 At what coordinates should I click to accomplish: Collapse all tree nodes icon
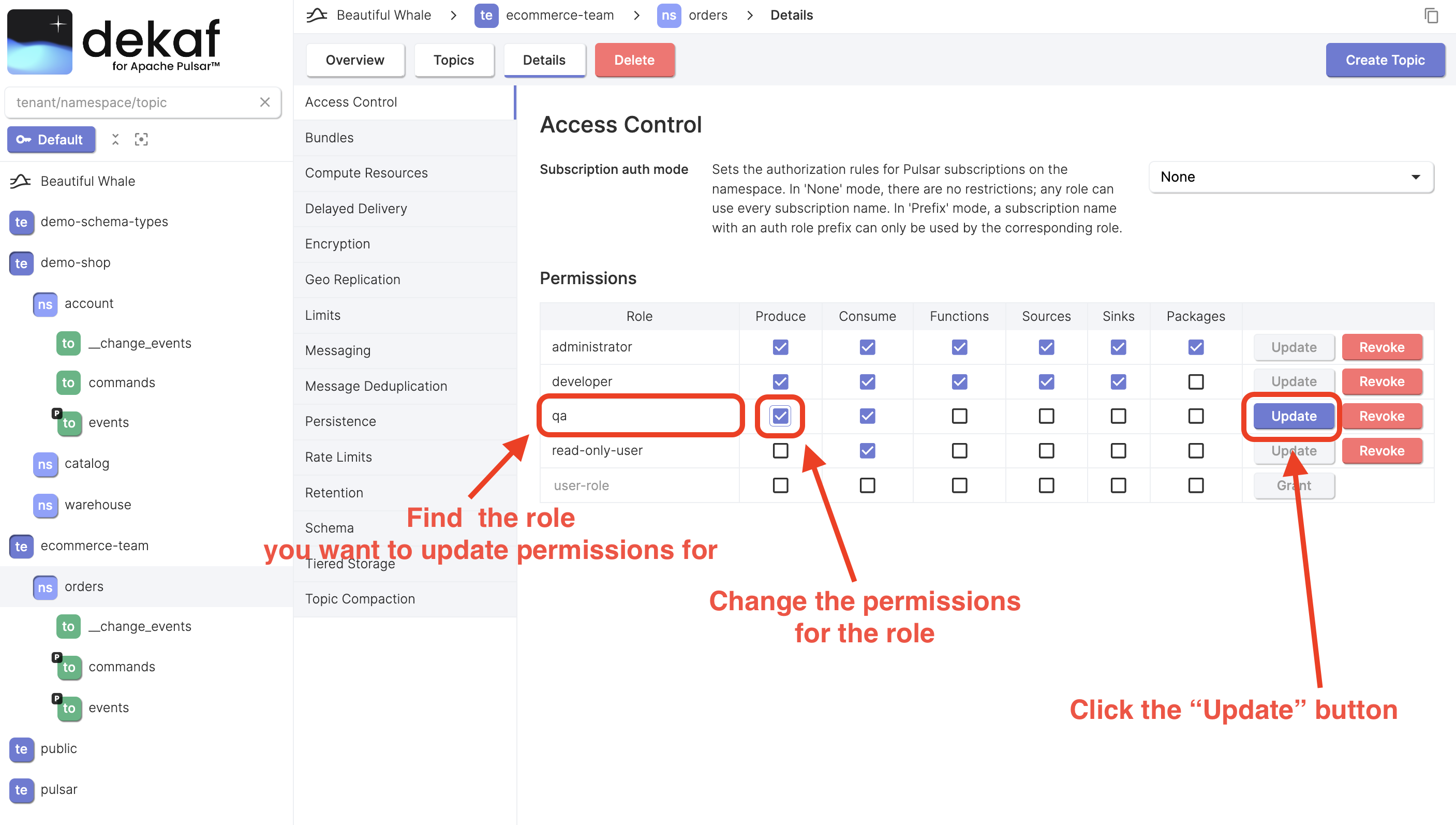115,139
